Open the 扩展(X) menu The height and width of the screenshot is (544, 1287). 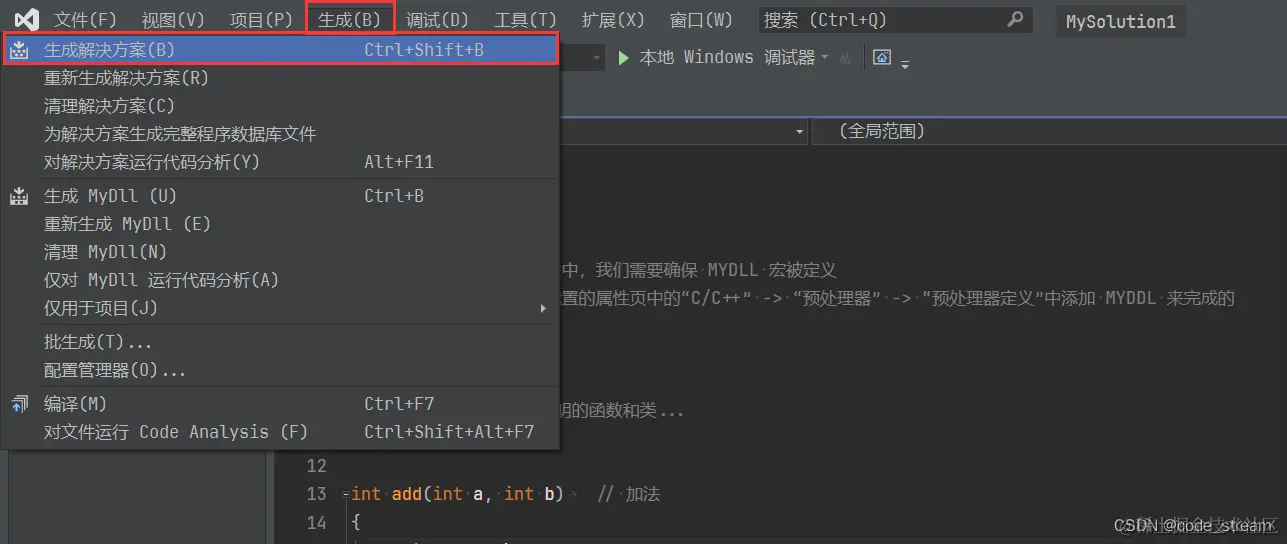tap(613, 20)
